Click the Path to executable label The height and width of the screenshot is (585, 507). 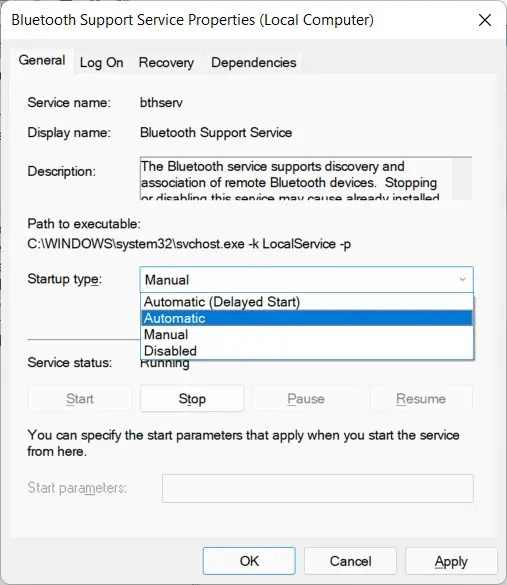pyautogui.click(x=84, y=224)
